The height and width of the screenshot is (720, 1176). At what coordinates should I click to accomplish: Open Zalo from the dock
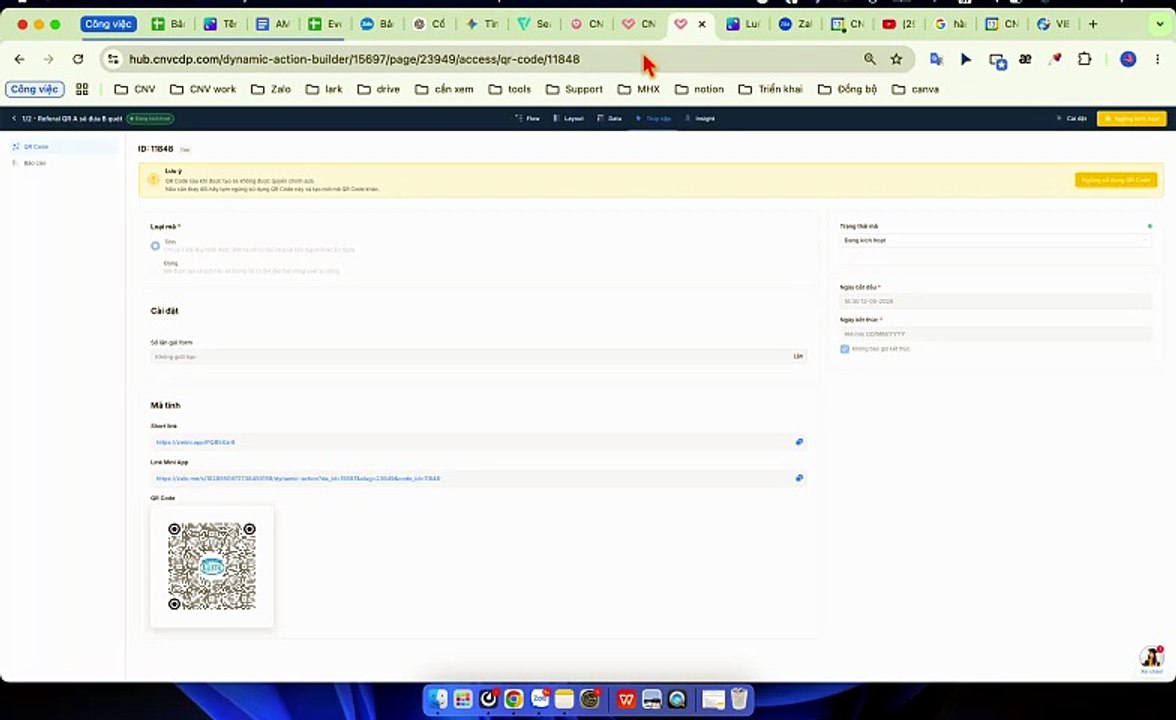(x=539, y=699)
